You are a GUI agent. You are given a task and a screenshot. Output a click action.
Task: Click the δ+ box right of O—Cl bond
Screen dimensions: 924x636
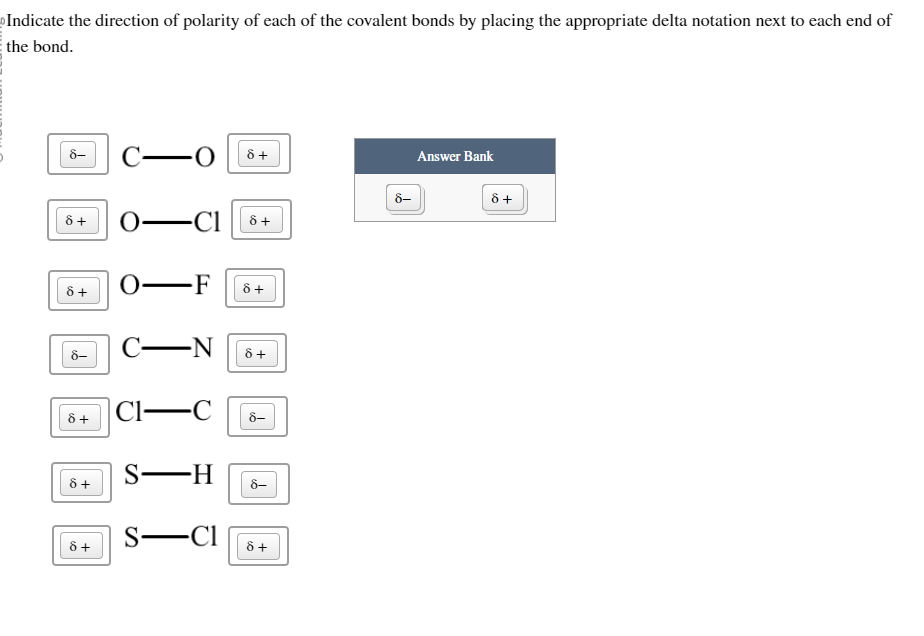[x=260, y=219]
